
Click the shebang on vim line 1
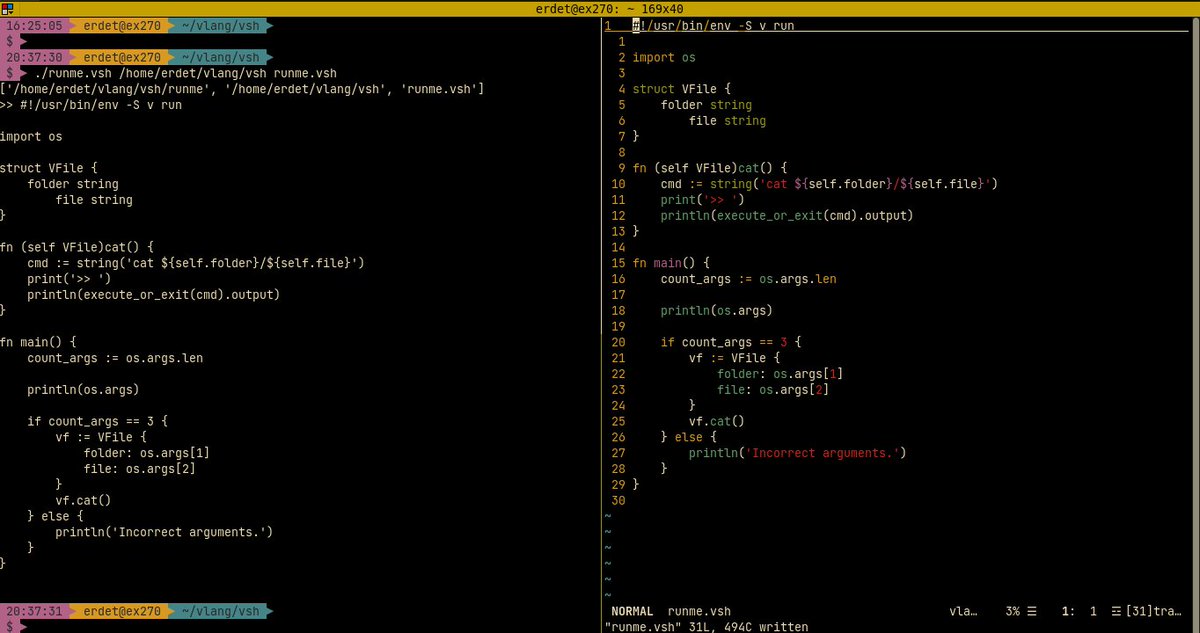coord(713,25)
